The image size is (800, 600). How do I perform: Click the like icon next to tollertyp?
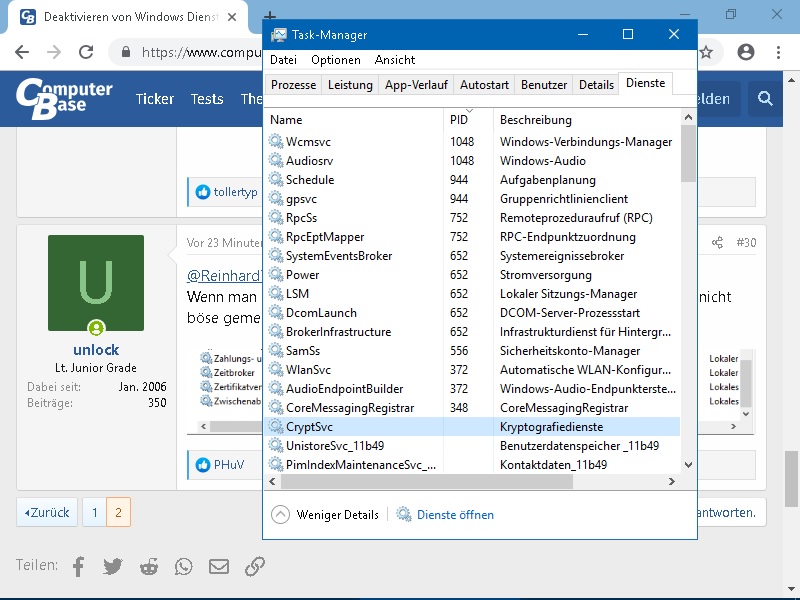click(203, 192)
